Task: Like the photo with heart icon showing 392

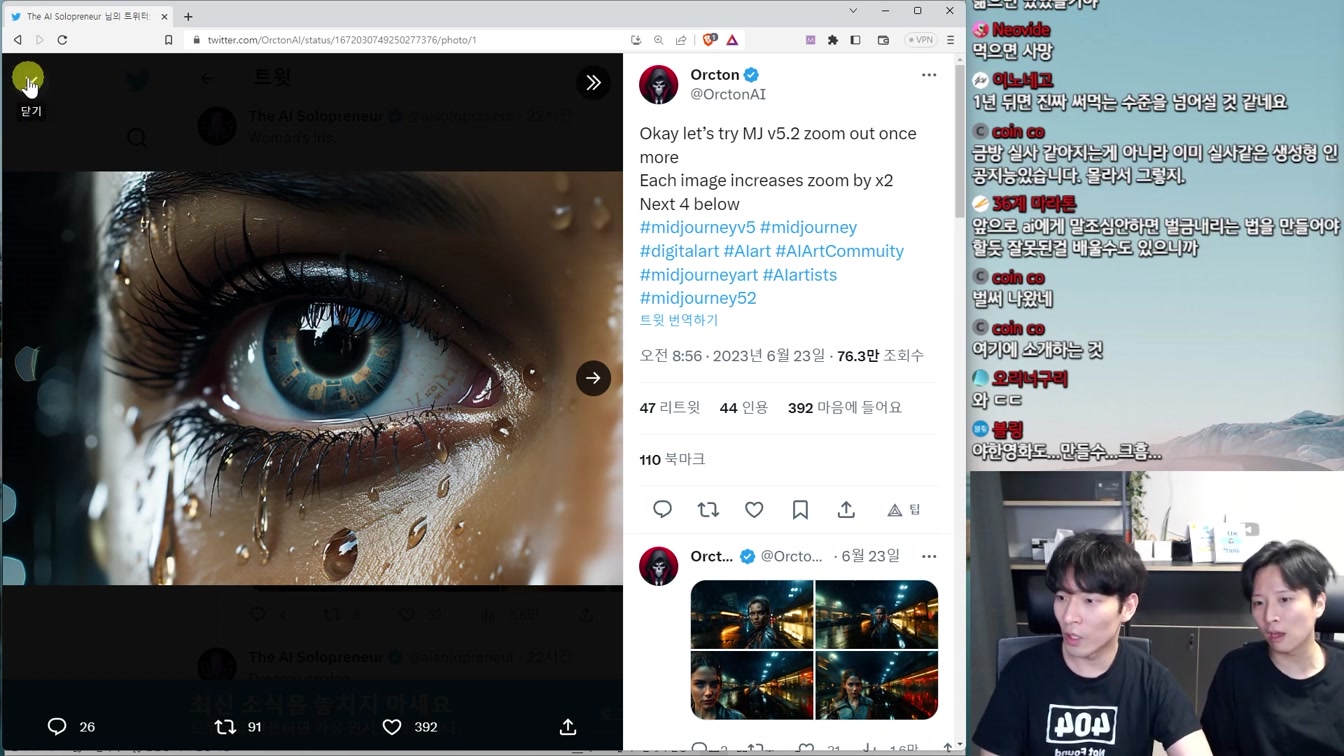Action: point(392,727)
